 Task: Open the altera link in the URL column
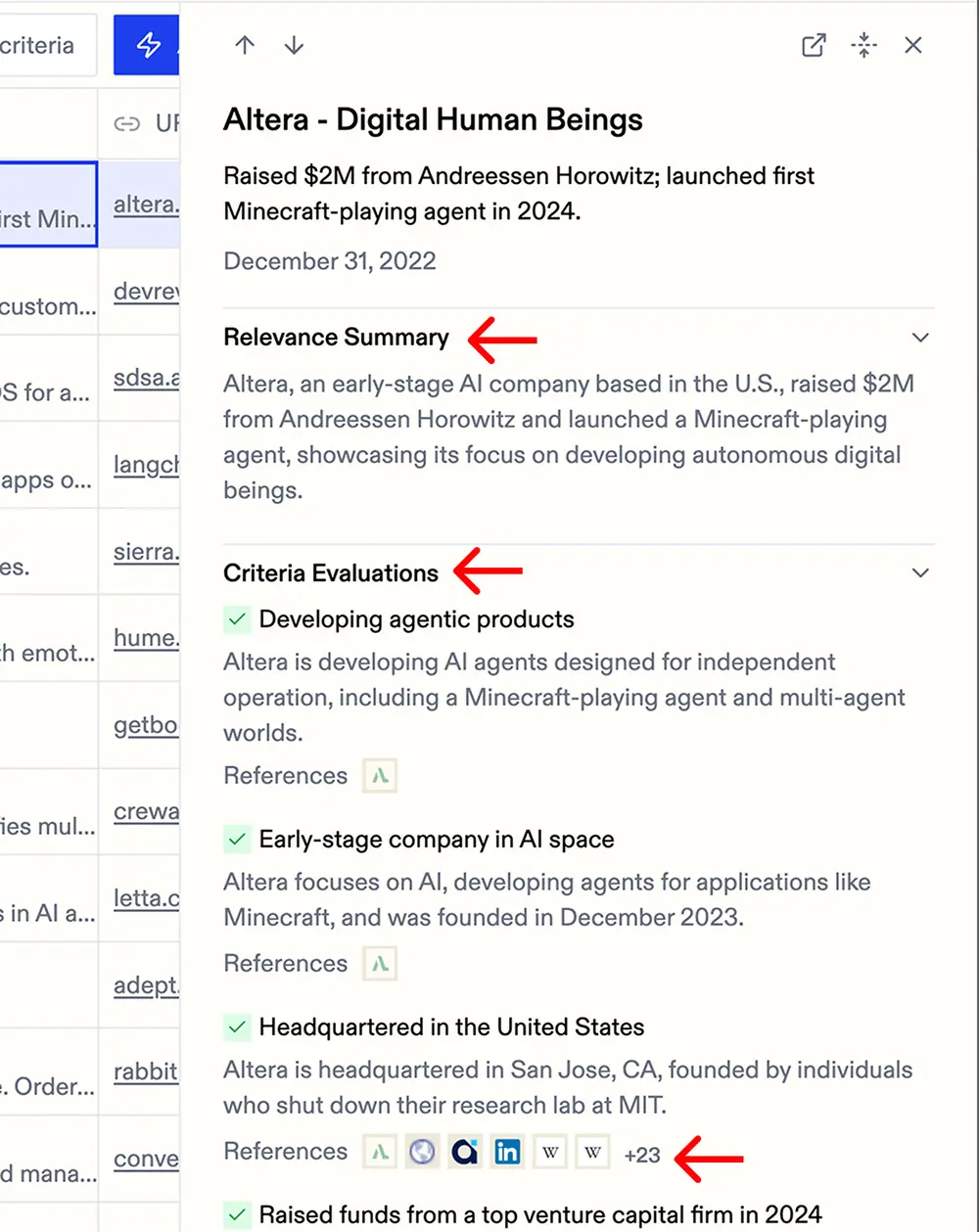146,205
